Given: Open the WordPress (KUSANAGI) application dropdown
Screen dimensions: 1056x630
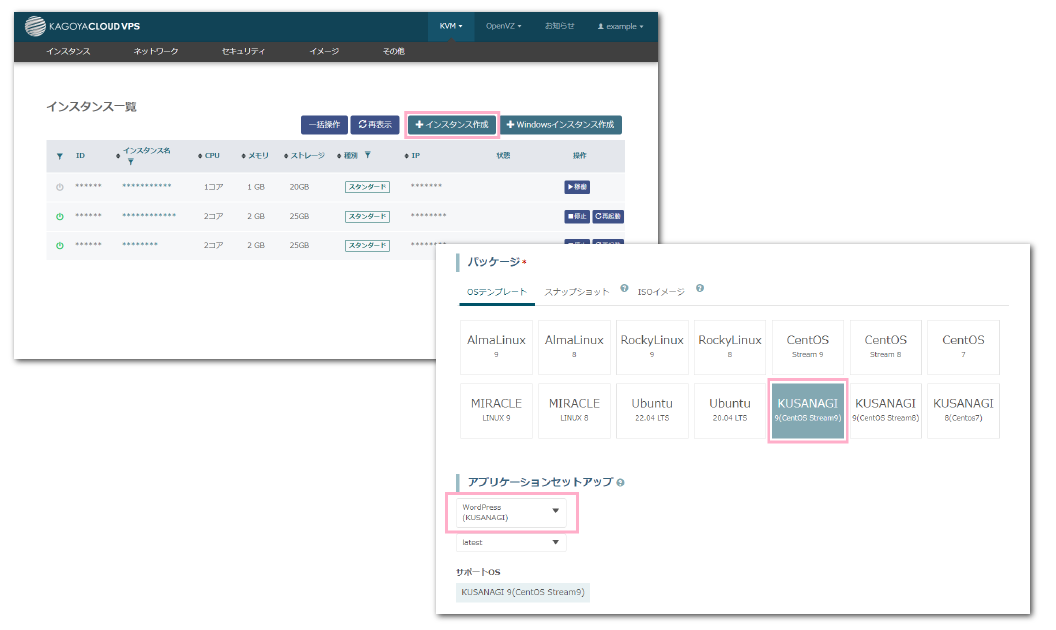Looking at the screenshot, I should click(x=511, y=512).
